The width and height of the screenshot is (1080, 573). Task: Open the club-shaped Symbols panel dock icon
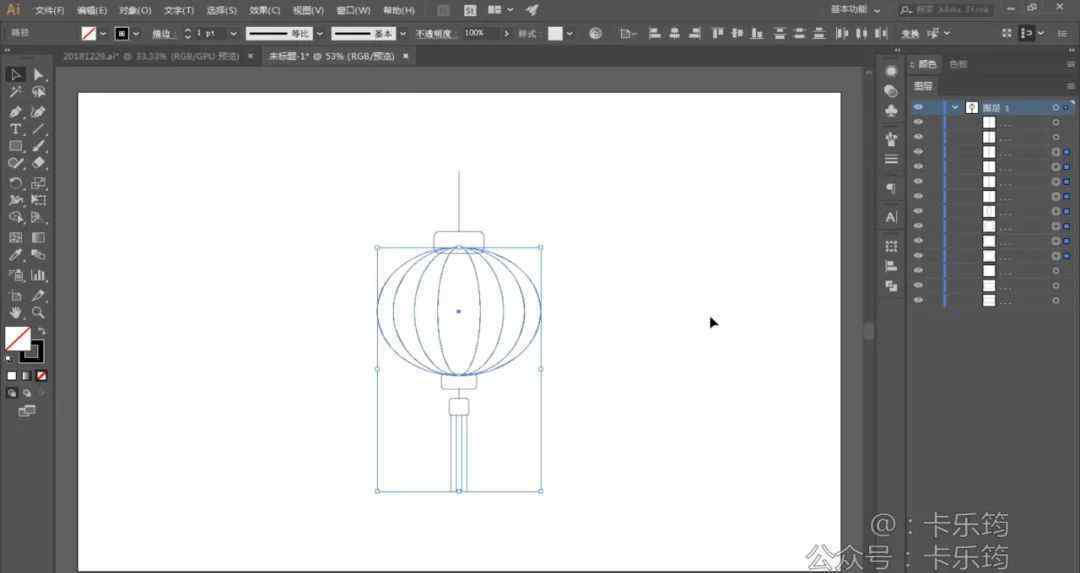[891, 111]
